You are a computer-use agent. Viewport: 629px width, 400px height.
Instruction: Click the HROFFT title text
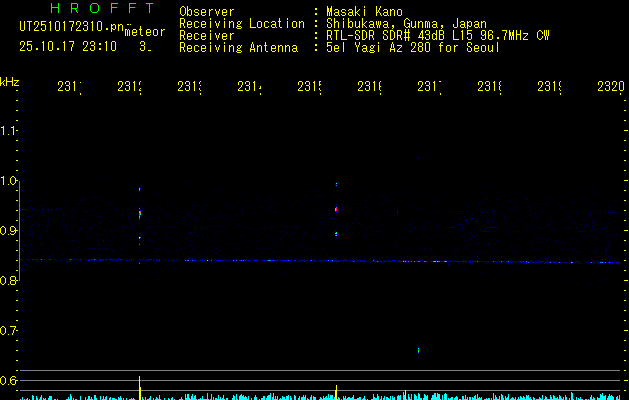click(x=103, y=8)
